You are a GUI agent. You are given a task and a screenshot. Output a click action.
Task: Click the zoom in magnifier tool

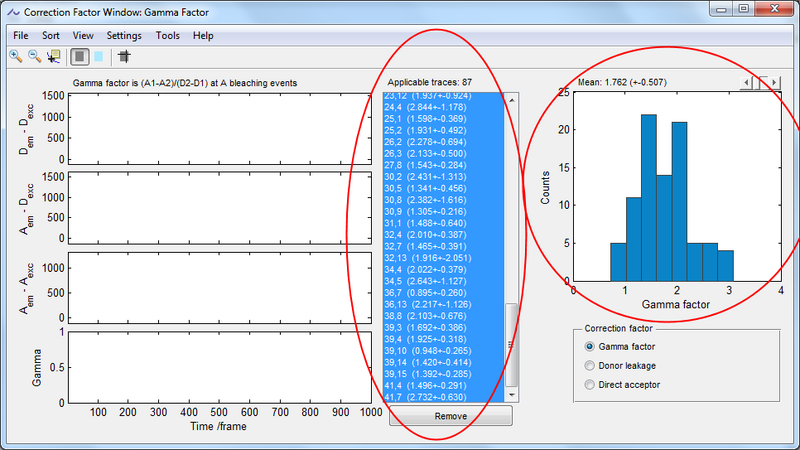point(15,56)
